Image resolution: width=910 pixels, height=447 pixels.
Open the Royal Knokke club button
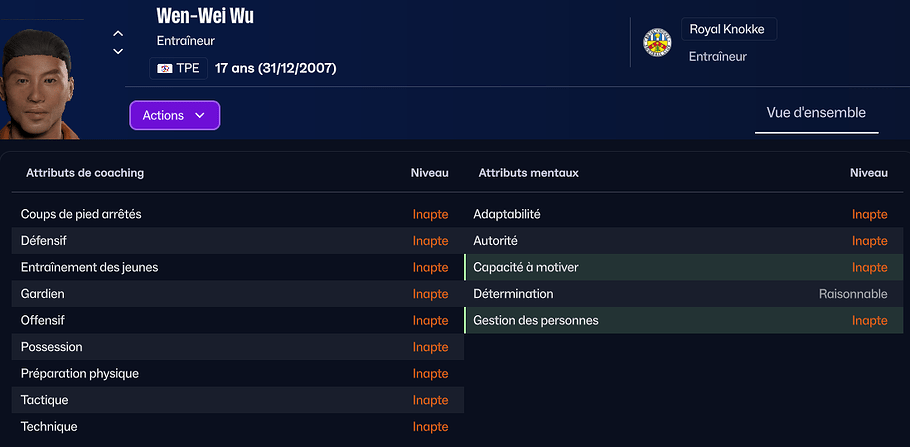click(x=727, y=29)
